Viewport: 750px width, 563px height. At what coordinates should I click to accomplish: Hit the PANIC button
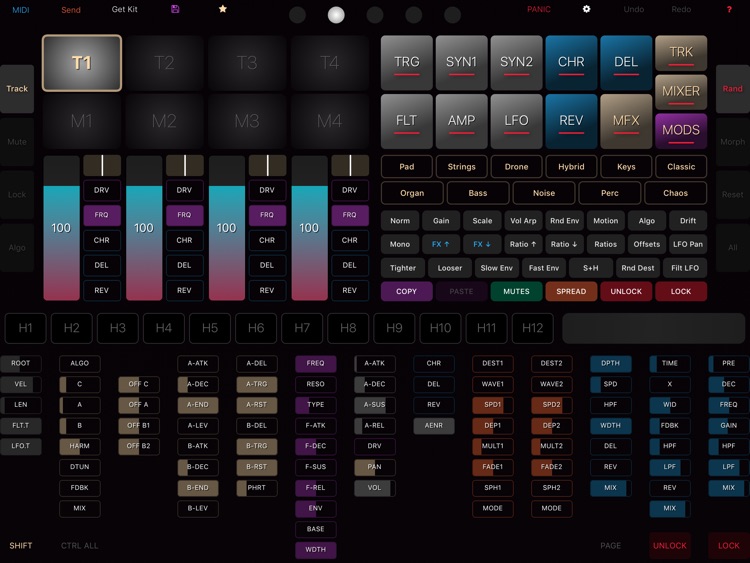click(539, 9)
